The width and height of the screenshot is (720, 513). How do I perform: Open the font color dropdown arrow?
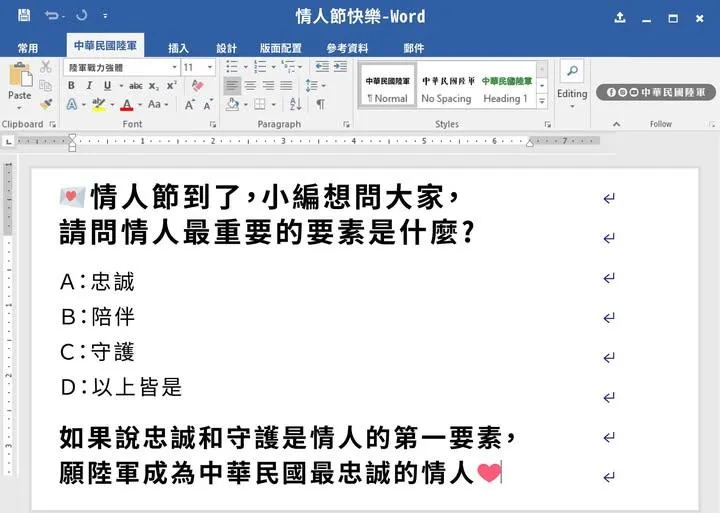coord(140,105)
